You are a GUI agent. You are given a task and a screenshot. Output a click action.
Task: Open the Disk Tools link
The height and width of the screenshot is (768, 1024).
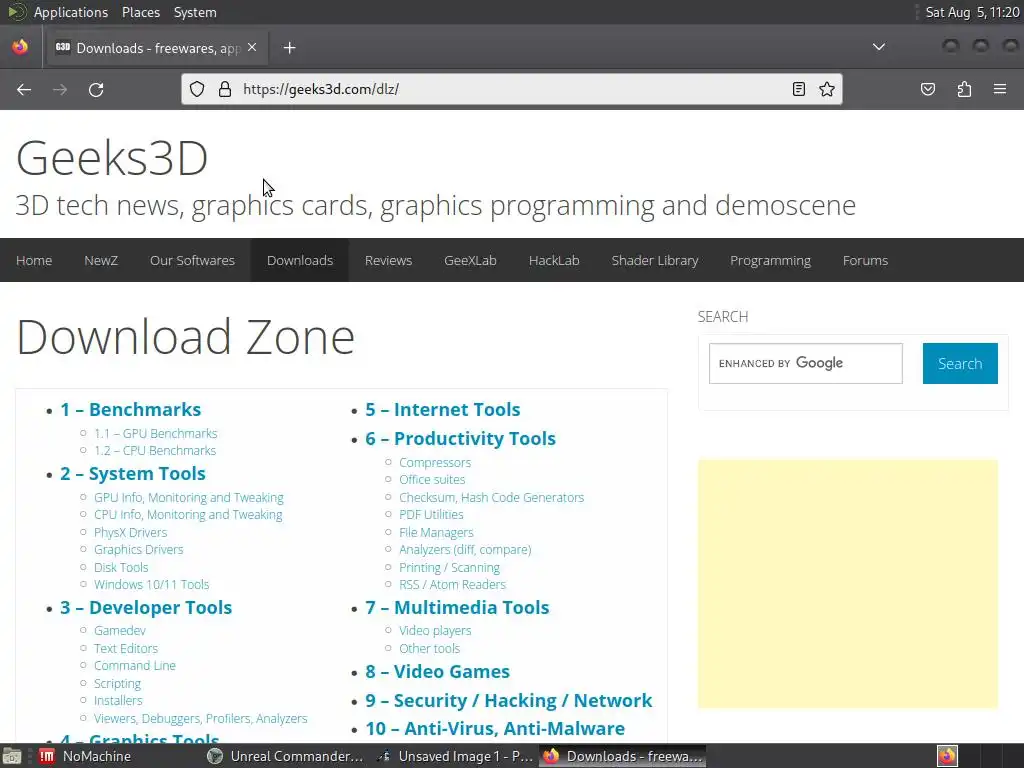(121, 568)
